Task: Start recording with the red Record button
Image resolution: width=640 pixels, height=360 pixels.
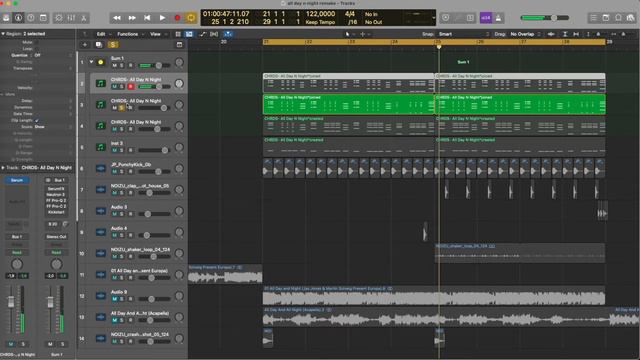Action: 177,18
